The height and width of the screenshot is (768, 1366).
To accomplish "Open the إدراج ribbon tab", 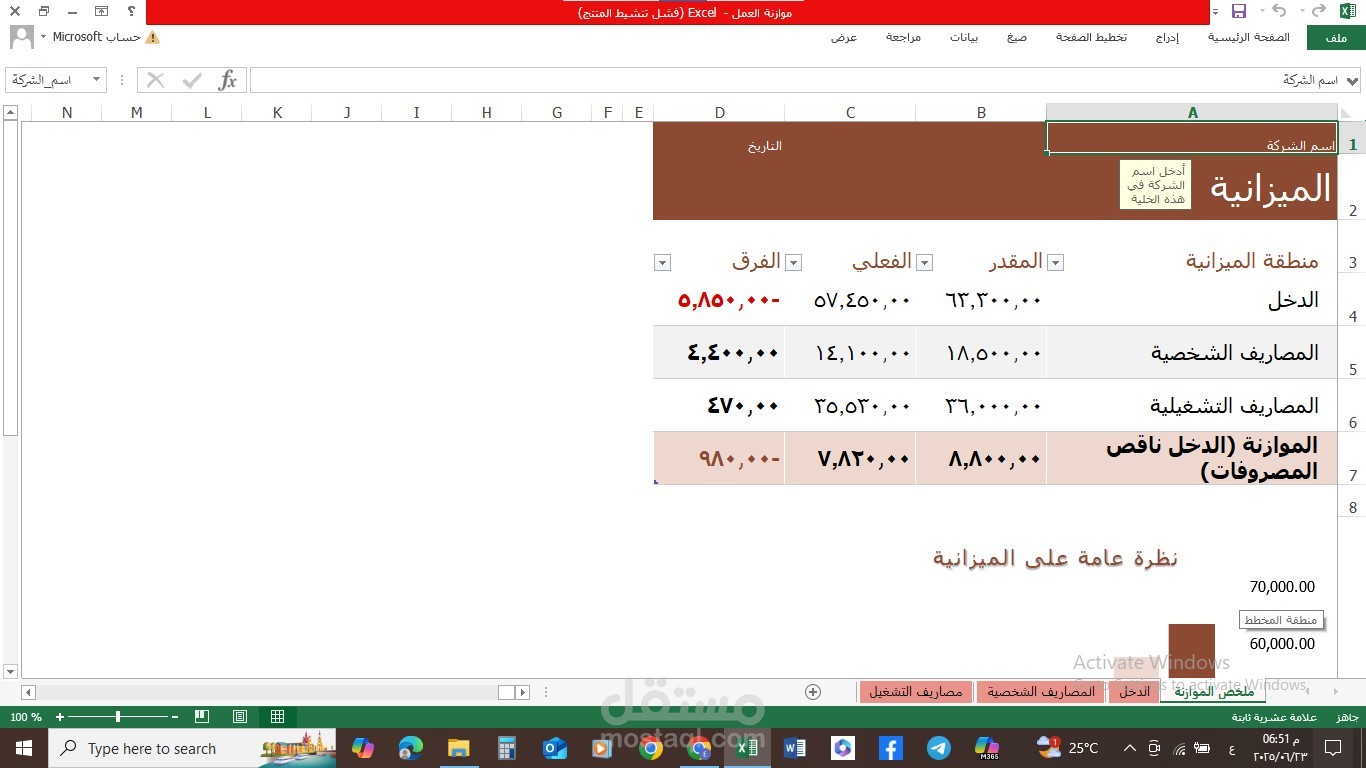I will tap(1167, 37).
